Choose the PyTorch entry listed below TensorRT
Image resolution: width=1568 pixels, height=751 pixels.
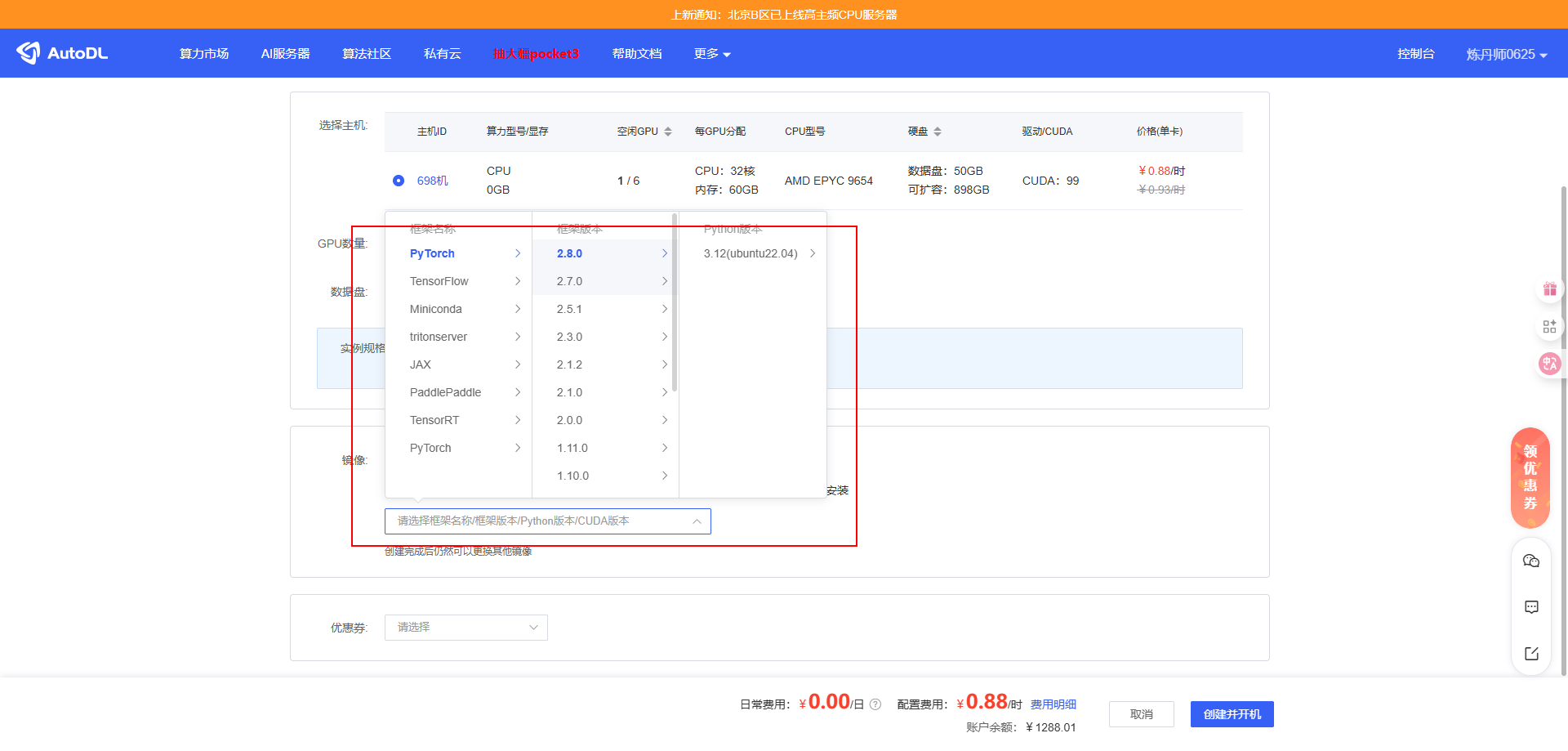tap(458, 448)
